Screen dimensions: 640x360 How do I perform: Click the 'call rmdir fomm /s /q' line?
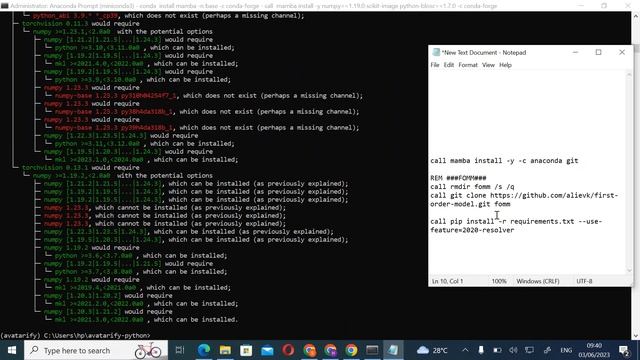pos(472,187)
